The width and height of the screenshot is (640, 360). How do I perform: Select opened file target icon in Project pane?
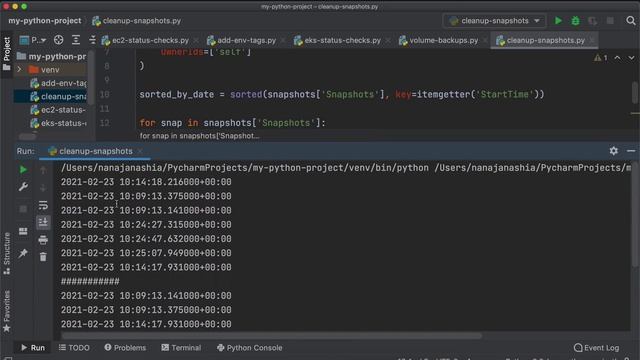pos(58,40)
